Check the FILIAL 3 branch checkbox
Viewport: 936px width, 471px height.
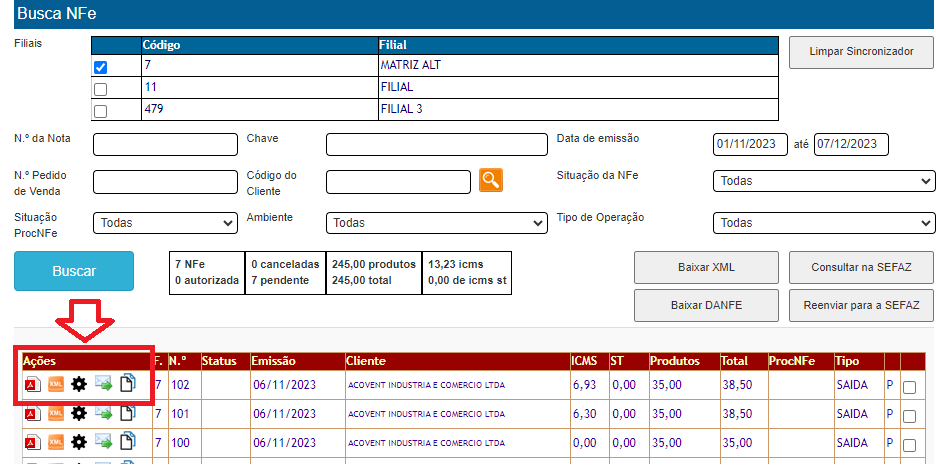100,111
